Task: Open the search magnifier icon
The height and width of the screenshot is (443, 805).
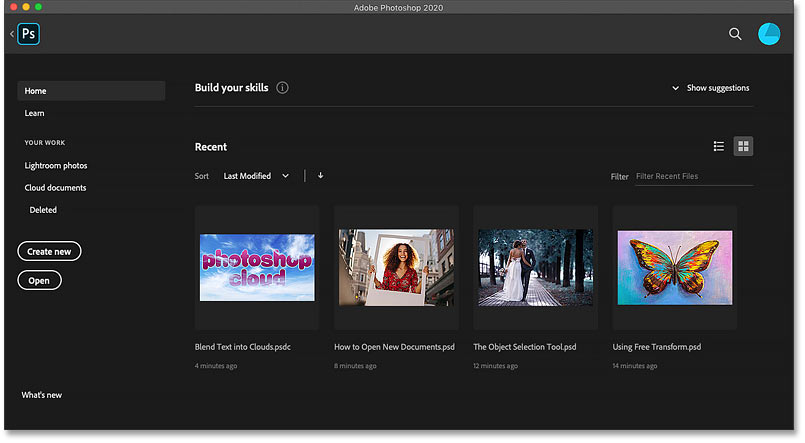Action: pos(735,34)
